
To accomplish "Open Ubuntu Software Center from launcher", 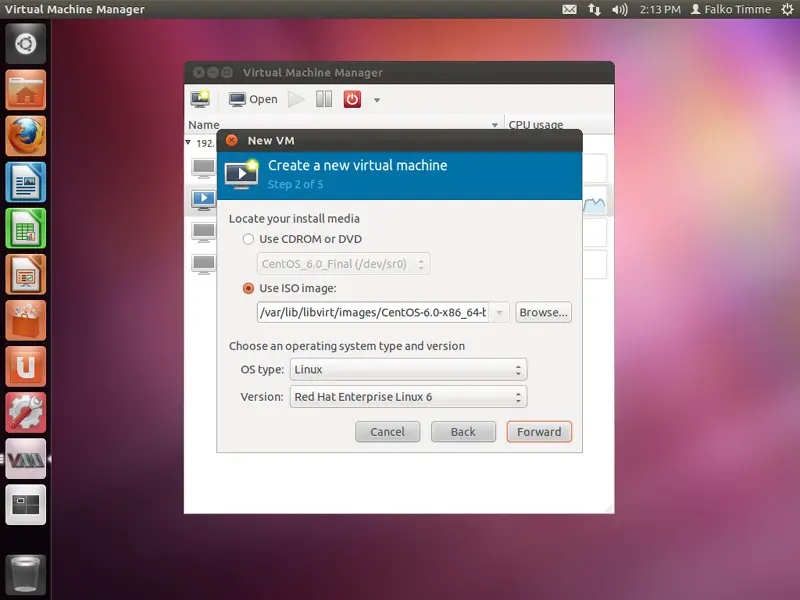I will [x=26, y=320].
